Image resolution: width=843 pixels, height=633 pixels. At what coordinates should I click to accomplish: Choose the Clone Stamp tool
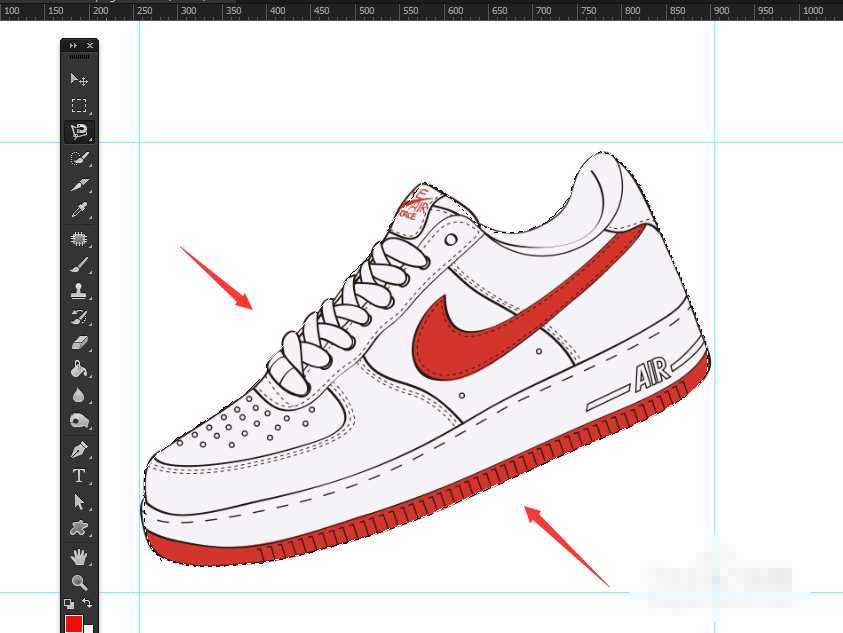tap(79, 291)
